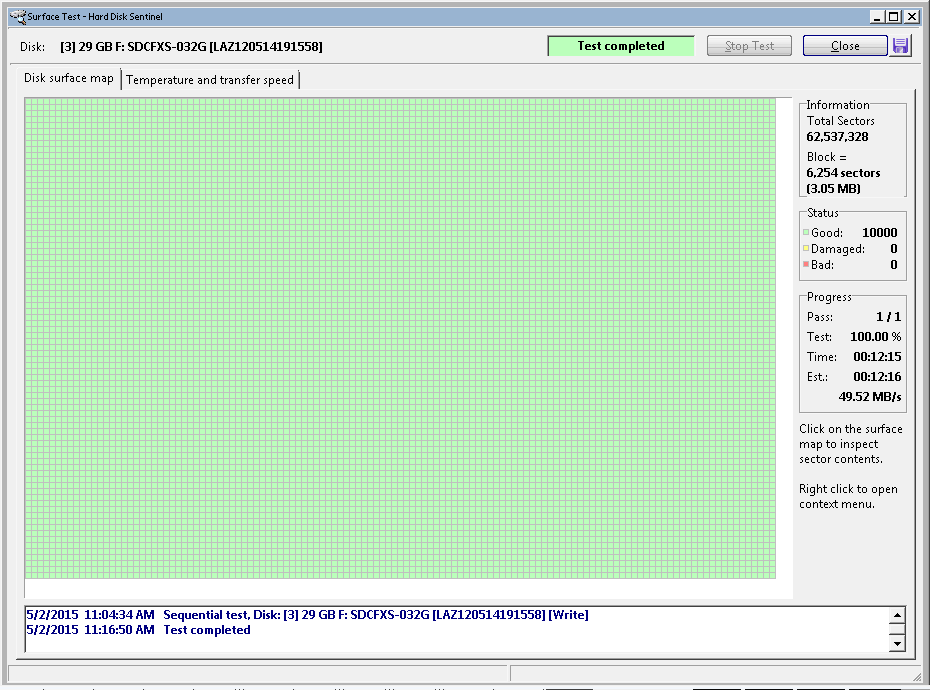This screenshot has height=690, width=930.
Task: Switch to Temperature and transfer speed tab
Action: tap(210, 80)
